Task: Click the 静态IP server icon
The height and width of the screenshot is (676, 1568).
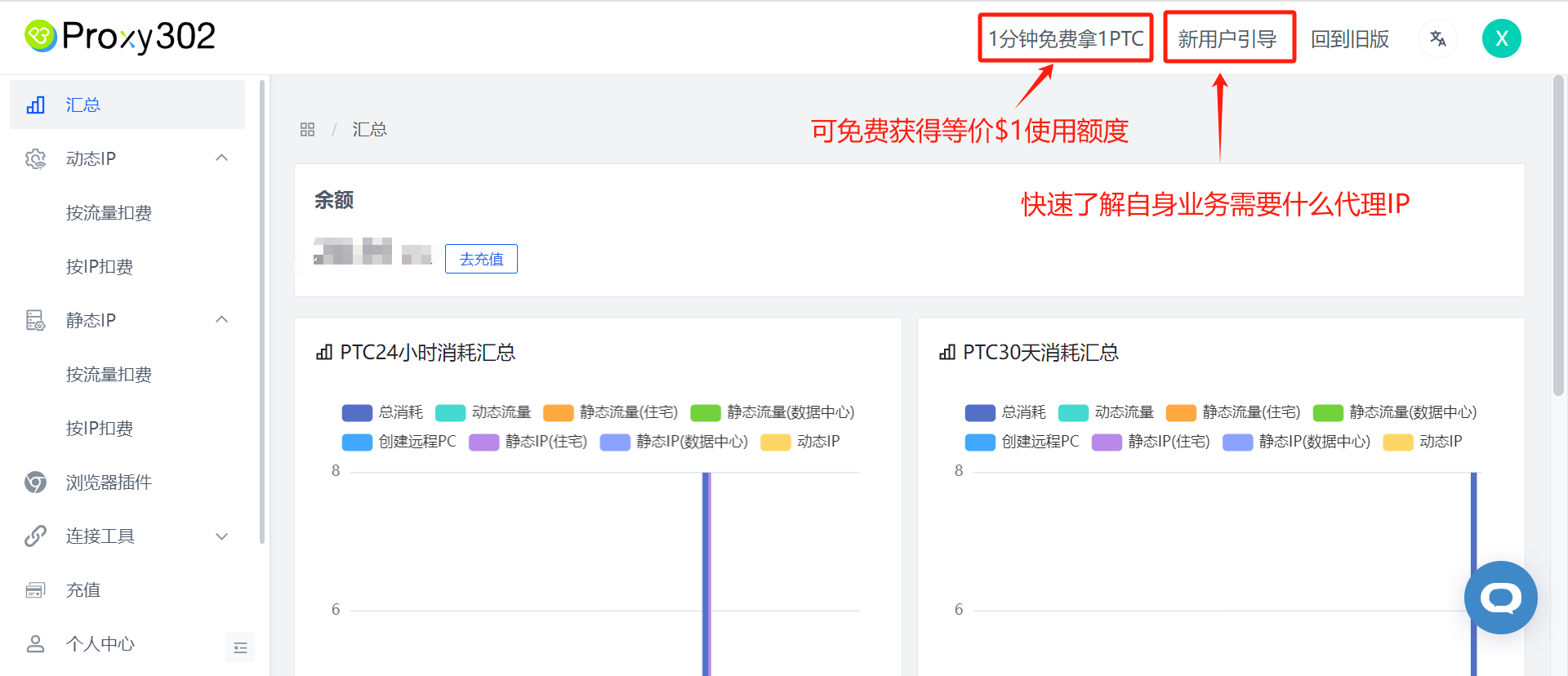Action: (x=36, y=320)
